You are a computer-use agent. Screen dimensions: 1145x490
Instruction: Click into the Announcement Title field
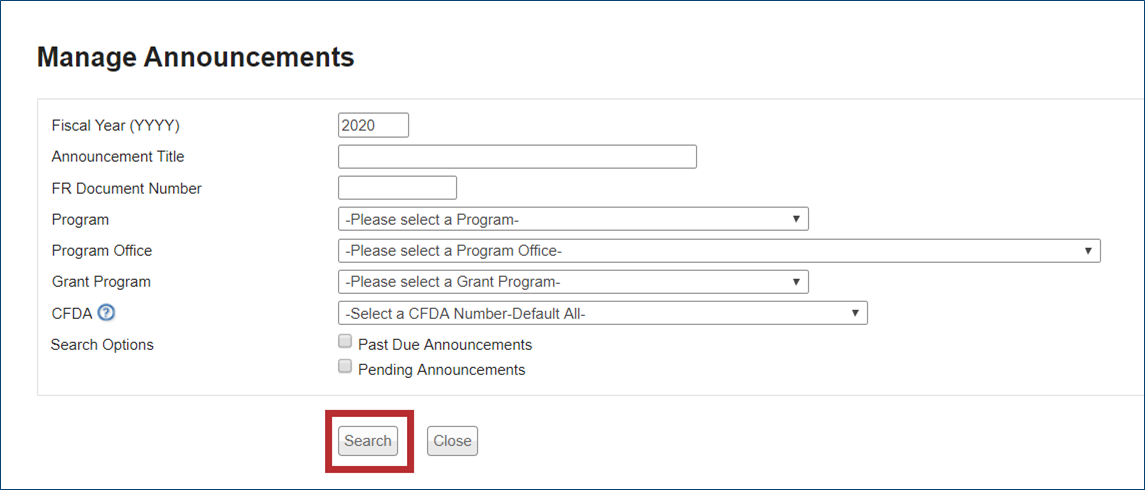tap(517, 157)
